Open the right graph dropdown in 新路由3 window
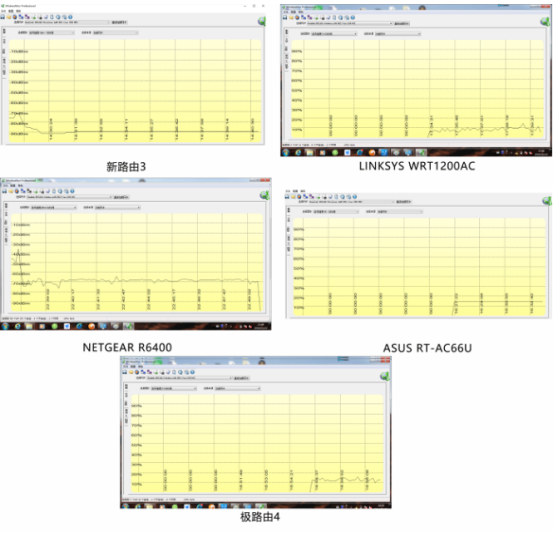 (115, 32)
